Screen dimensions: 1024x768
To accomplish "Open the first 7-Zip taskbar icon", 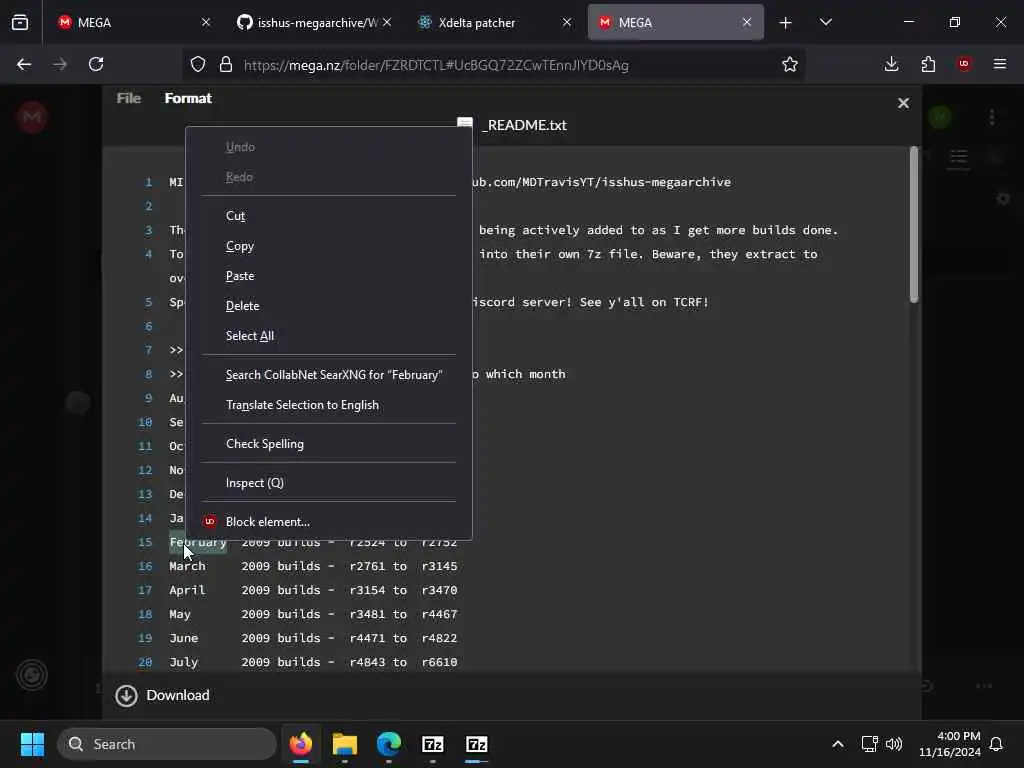I will [432, 744].
